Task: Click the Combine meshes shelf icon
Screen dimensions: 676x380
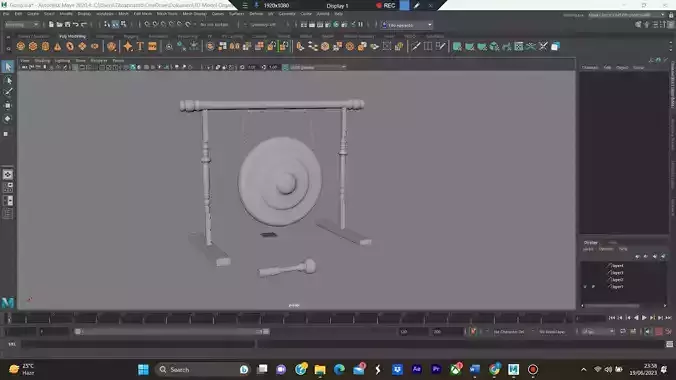Action: click(x=210, y=46)
